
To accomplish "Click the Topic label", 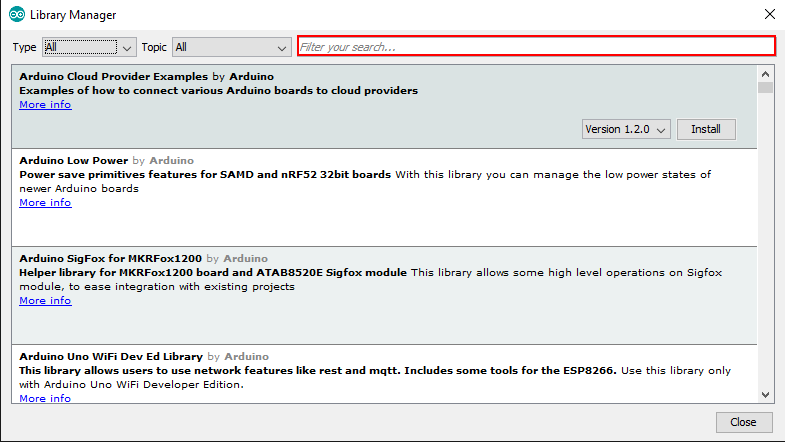I will click(x=154, y=47).
